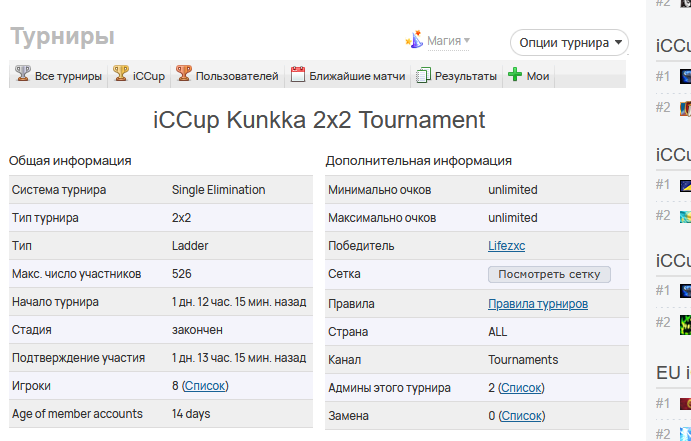Click the Турниры page heading
The height and width of the screenshot is (441, 691).
pyautogui.click(x=62, y=37)
